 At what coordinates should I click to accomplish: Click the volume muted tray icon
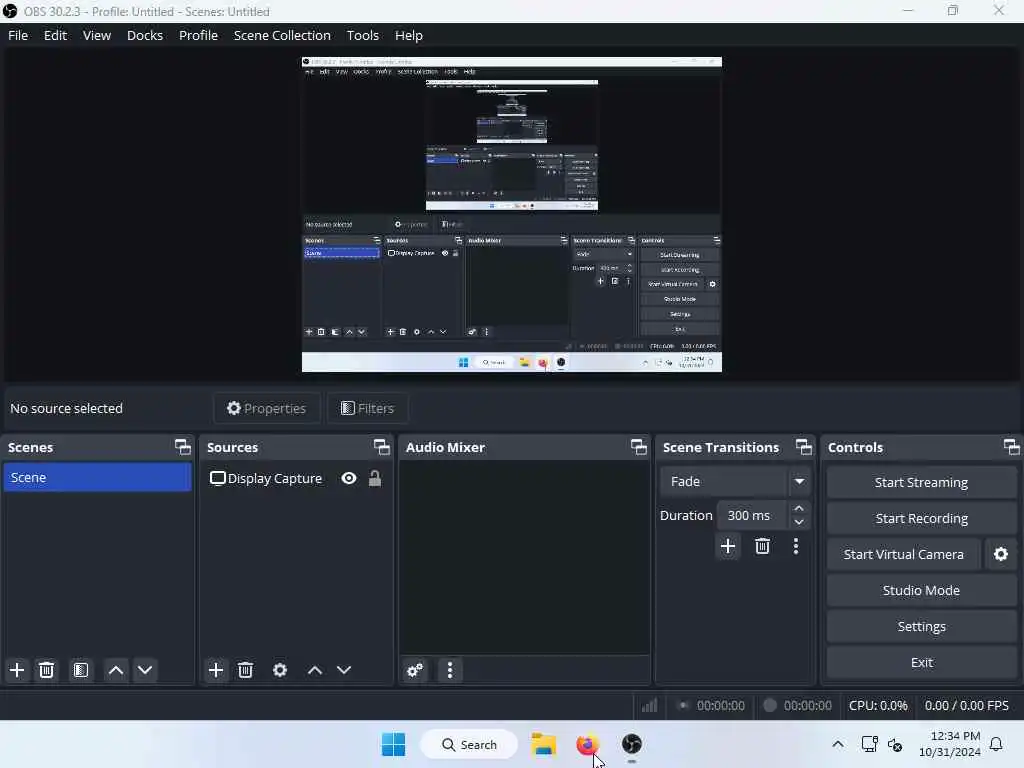[x=895, y=744]
